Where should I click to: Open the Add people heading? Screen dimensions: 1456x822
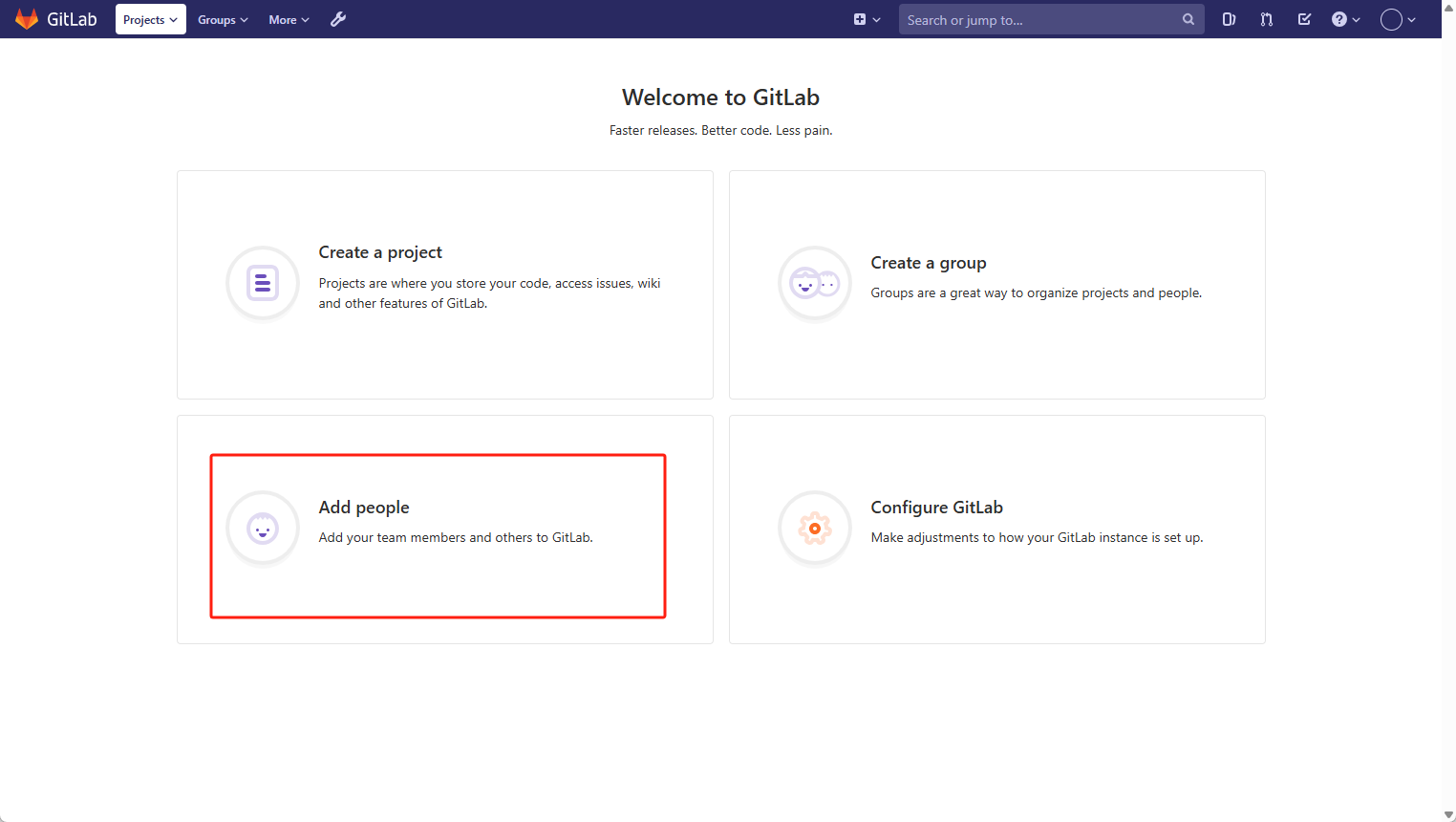[x=364, y=508]
